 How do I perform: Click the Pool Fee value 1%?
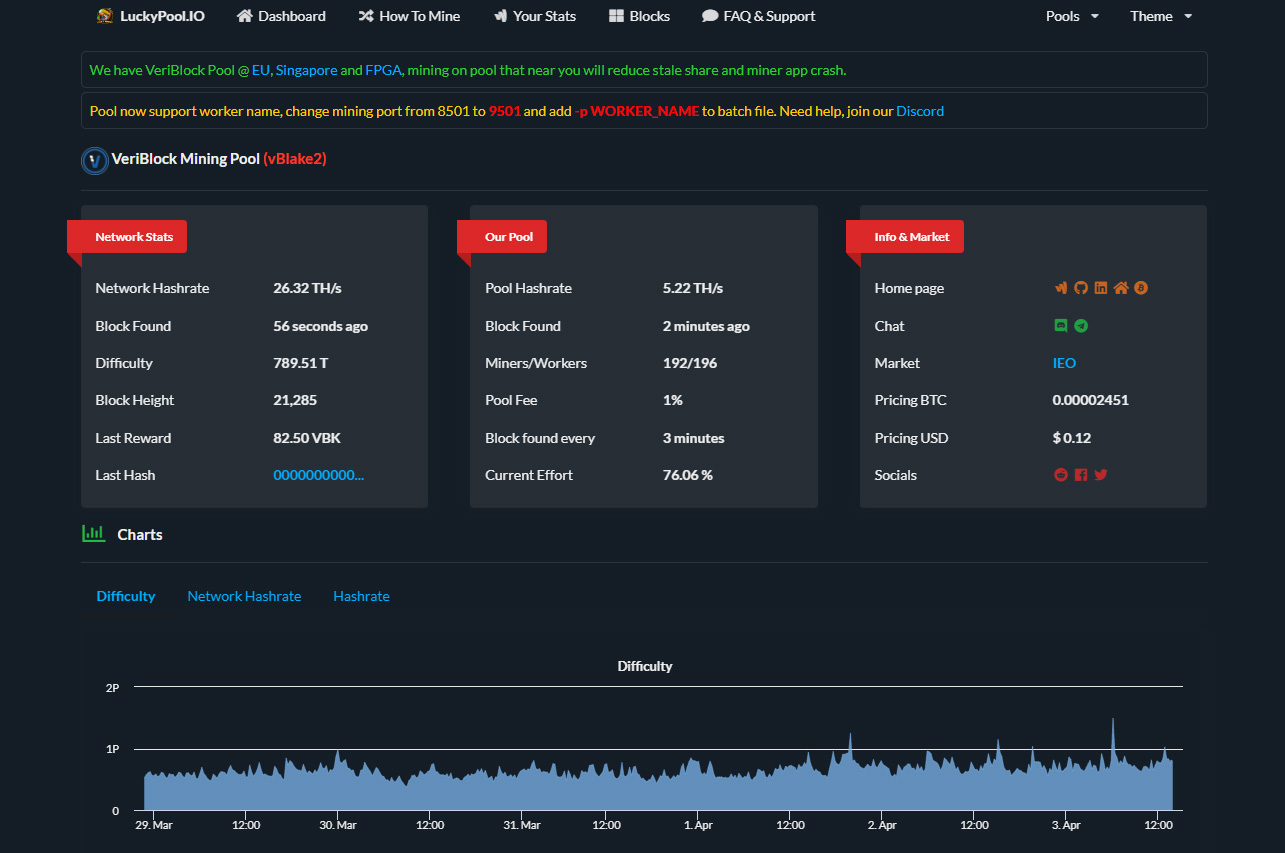(x=673, y=400)
